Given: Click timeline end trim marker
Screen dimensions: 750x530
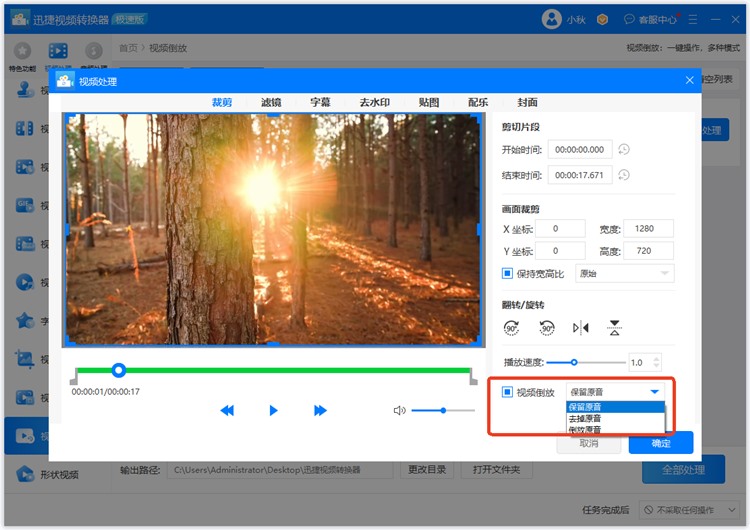Looking at the screenshot, I should pos(473,376).
